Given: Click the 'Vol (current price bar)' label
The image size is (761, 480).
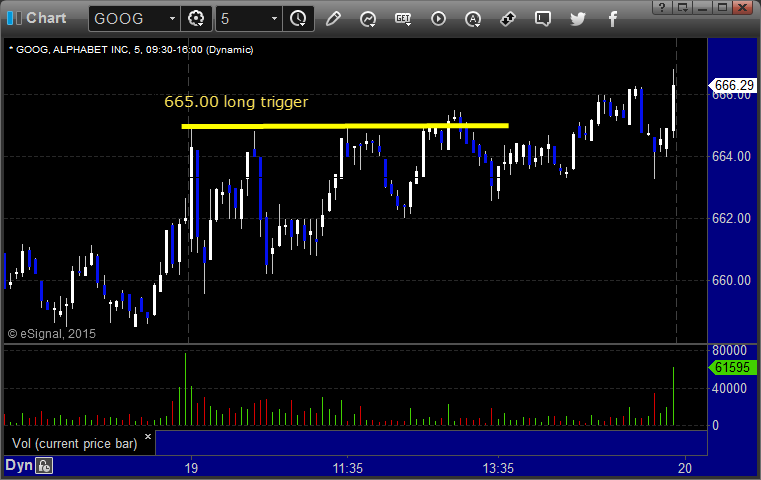Looking at the screenshot, I should pos(75,444).
